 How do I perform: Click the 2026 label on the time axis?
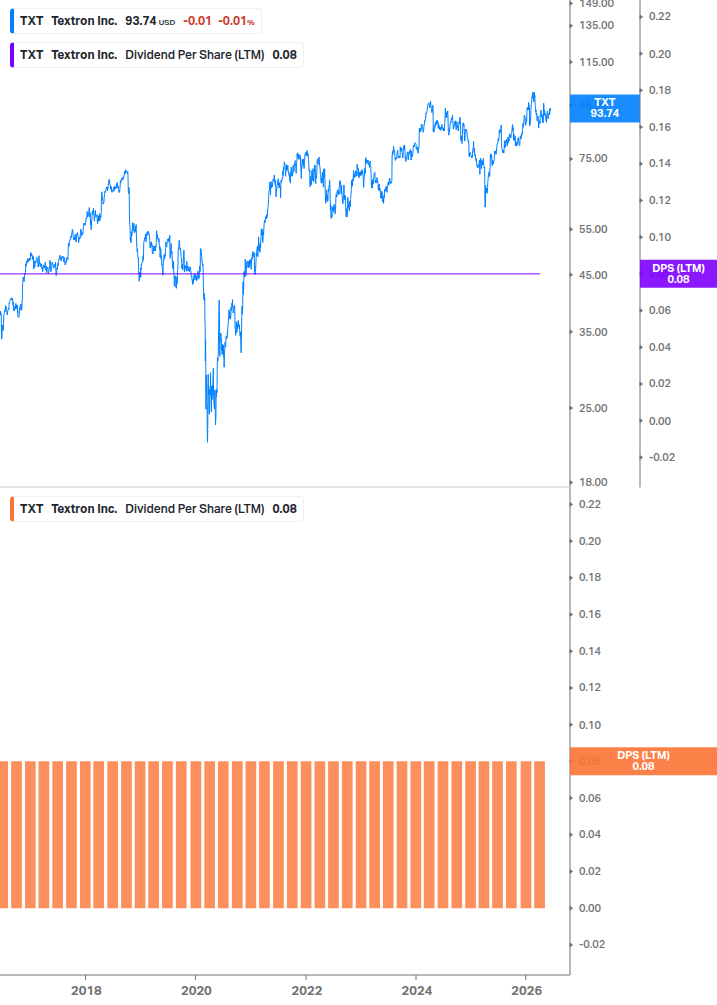(526, 991)
